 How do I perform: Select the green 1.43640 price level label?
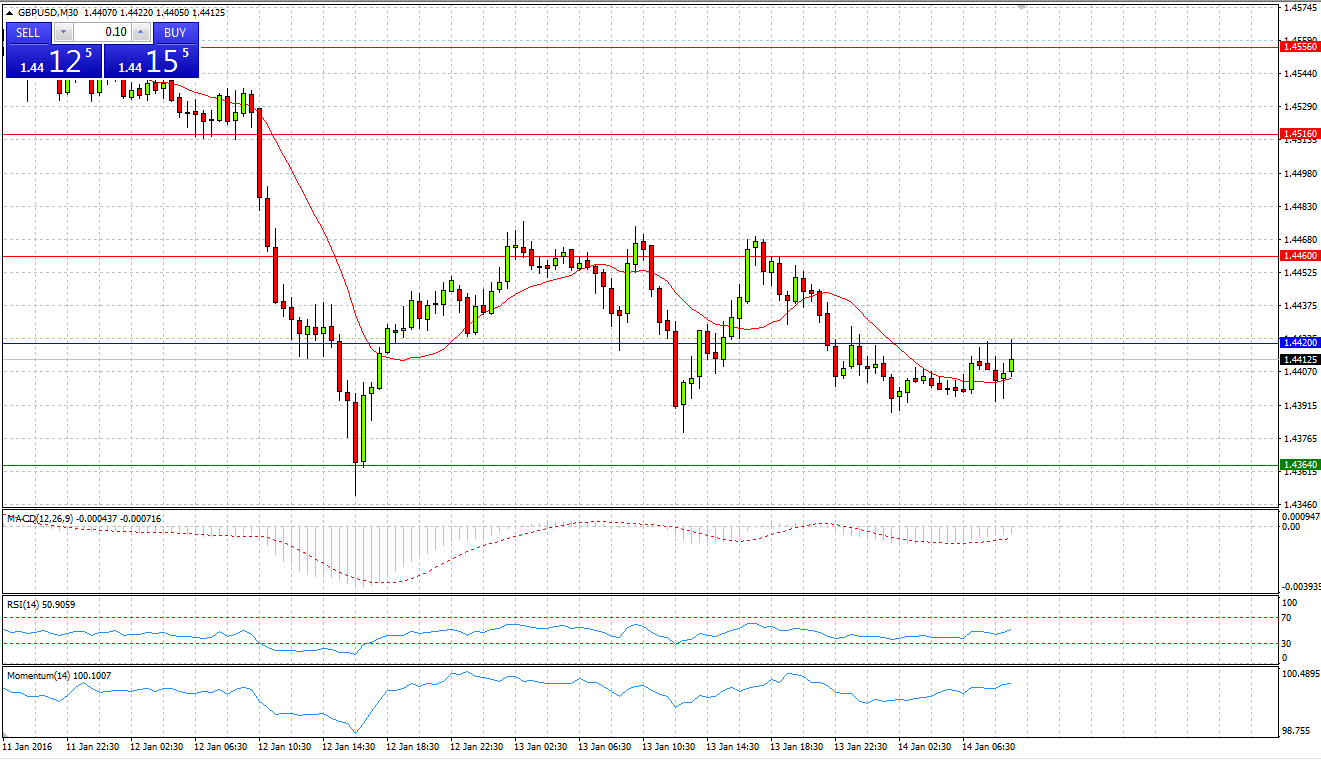click(x=1300, y=465)
